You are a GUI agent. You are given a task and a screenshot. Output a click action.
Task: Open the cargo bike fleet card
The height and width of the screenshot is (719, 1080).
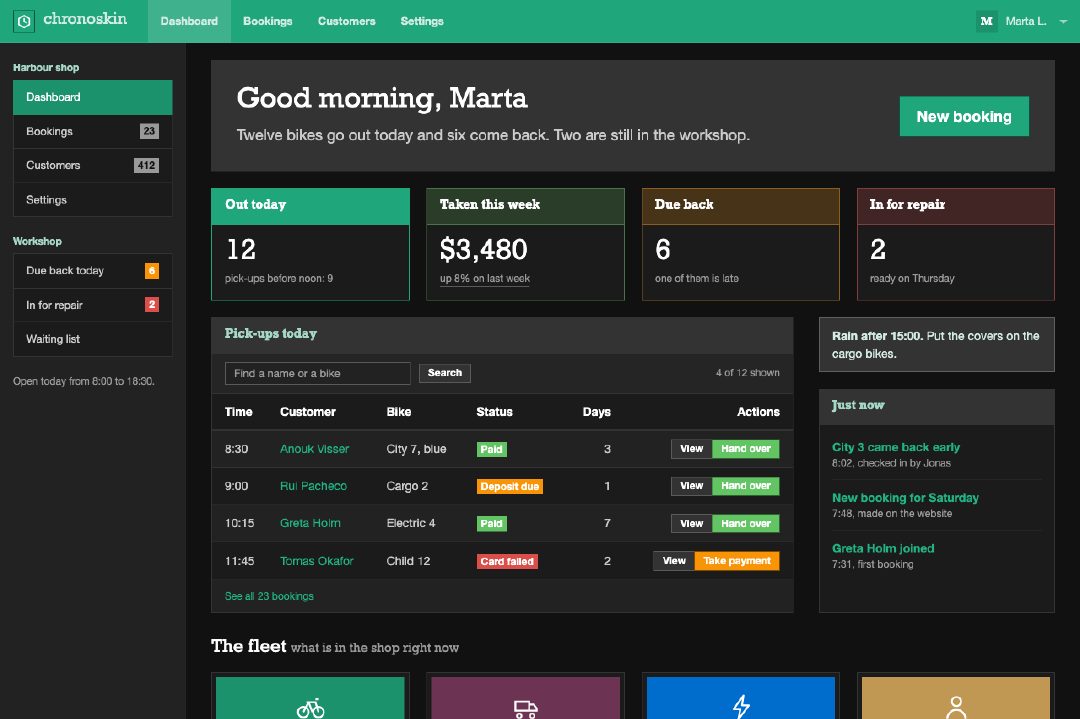526,697
